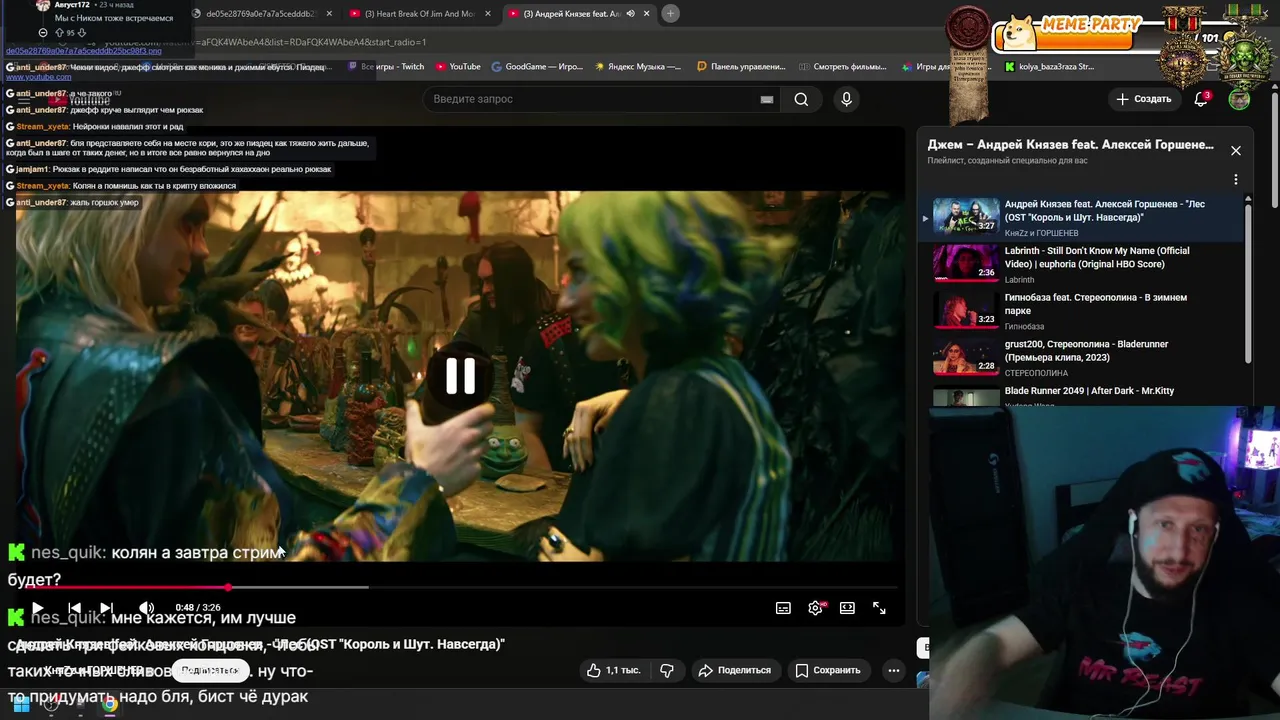Switch the video to fullscreen
This screenshot has height=720, width=1280.
pyautogui.click(x=879, y=608)
